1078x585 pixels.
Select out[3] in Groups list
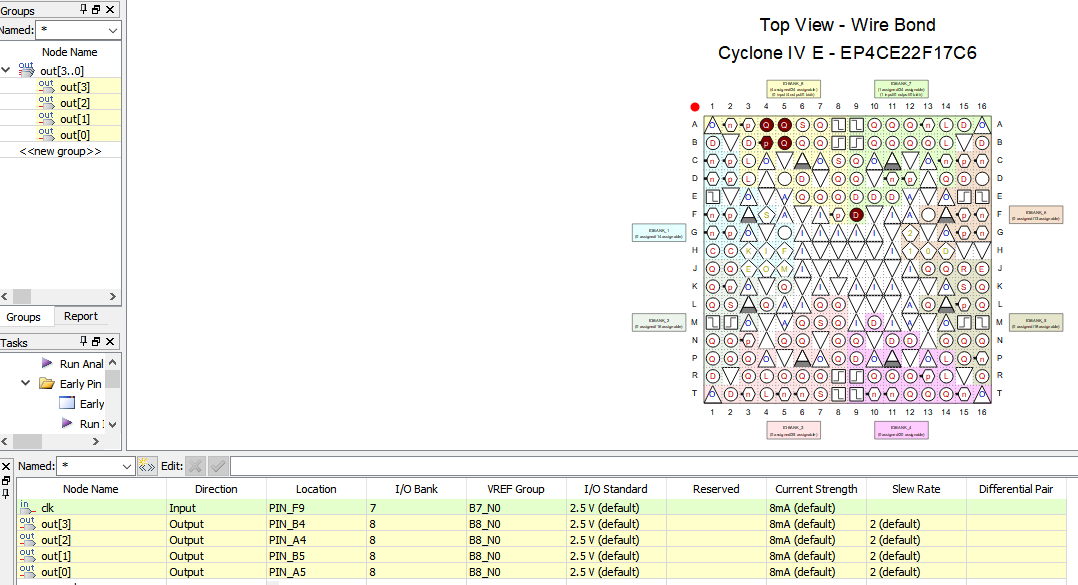(75, 87)
